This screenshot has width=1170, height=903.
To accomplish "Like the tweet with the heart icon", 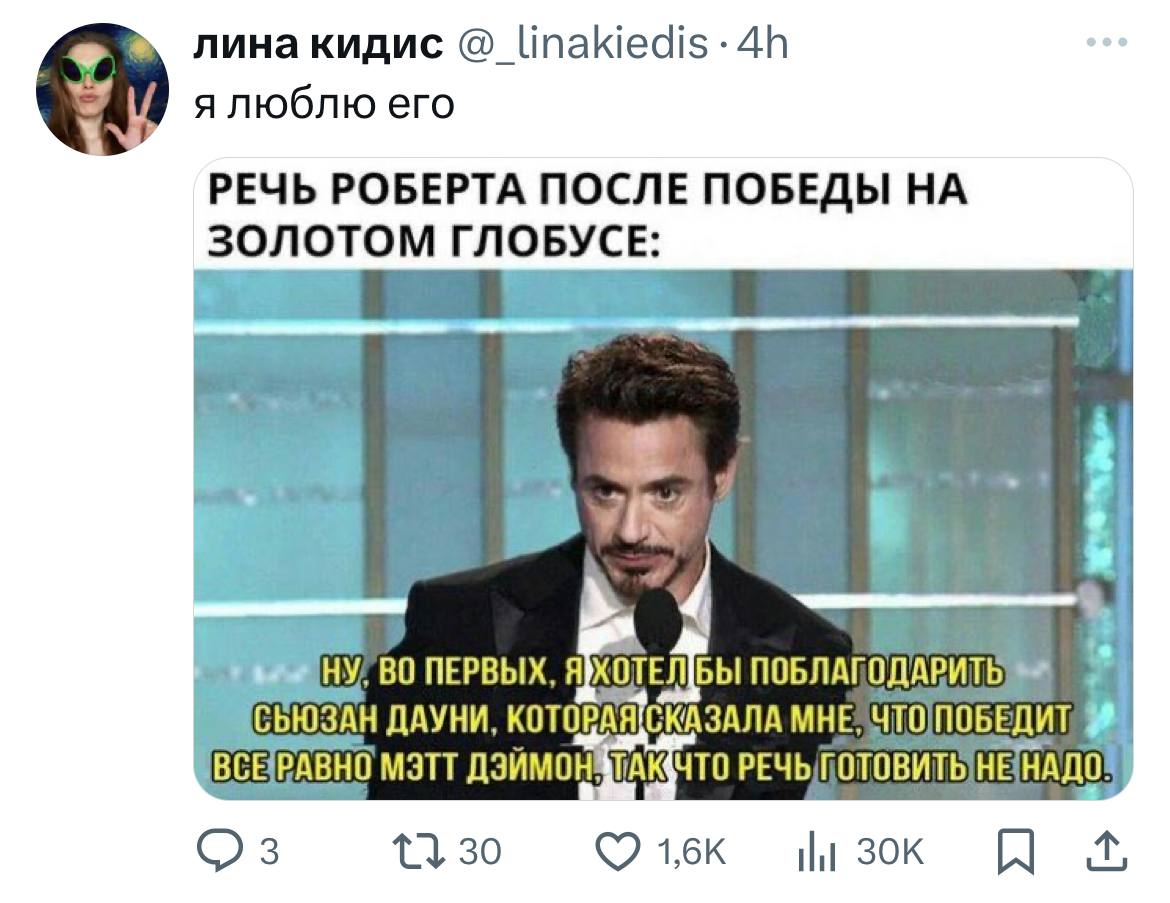I will [618, 852].
